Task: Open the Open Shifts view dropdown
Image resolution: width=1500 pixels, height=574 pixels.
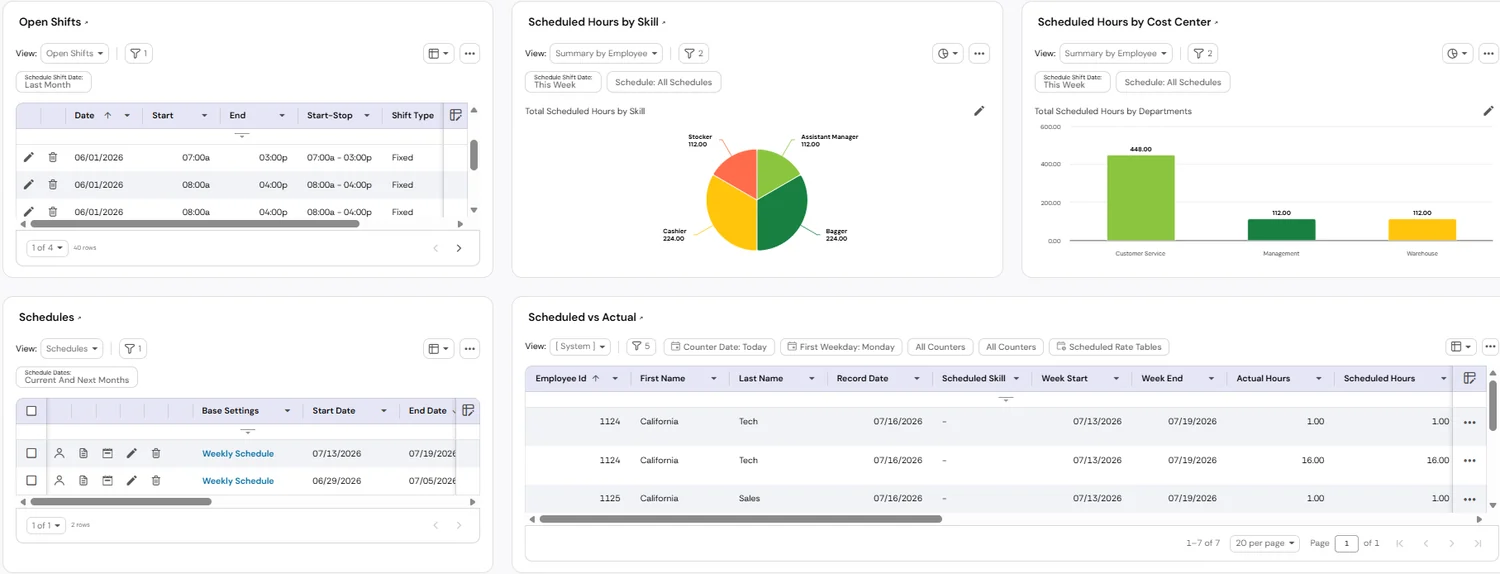Action: point(75,54)
